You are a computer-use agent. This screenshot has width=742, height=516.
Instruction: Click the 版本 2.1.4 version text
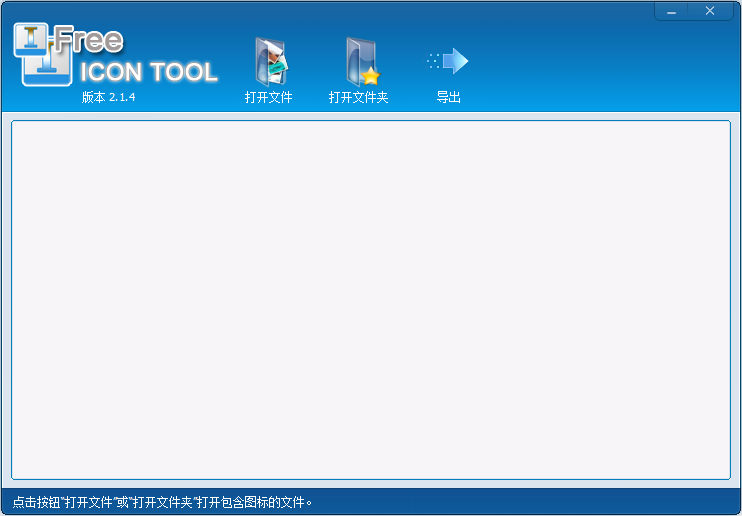pyautogui.click(x=108, y=97)
